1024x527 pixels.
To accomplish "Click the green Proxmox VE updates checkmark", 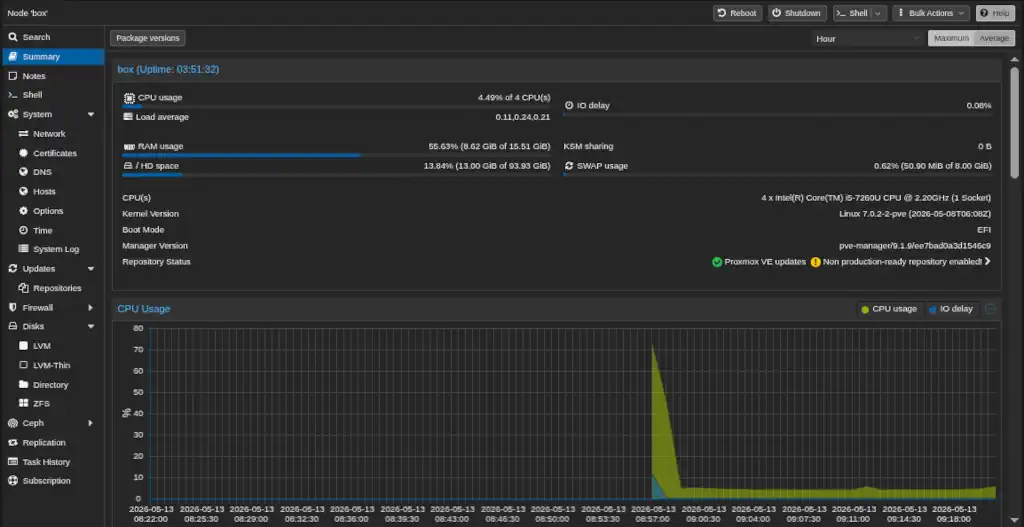I will click(717, 262).
